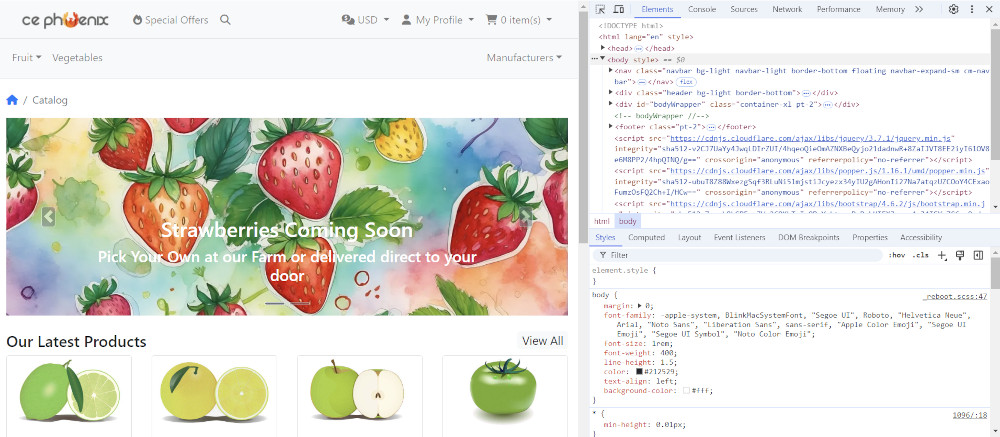Open the search magnifier in the navbar
The image size is (1000, 437).
point(225,20)
